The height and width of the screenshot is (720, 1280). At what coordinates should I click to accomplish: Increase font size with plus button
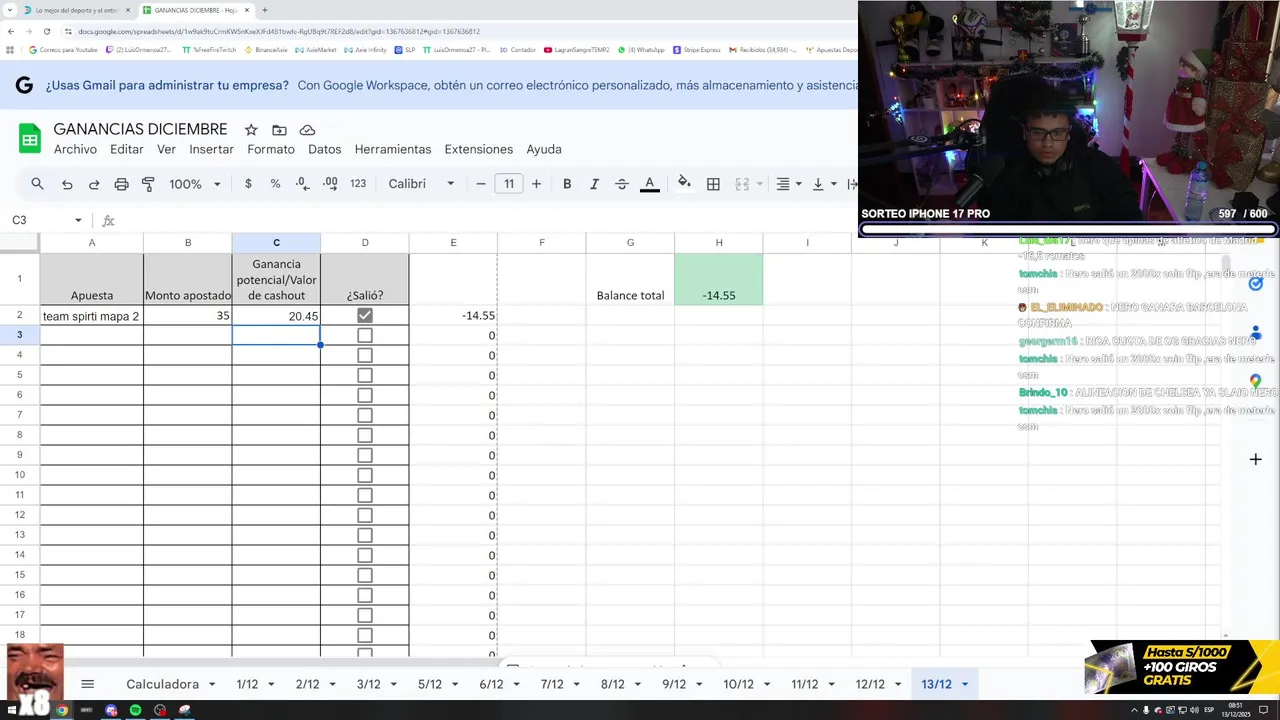[x=536, y=184]
